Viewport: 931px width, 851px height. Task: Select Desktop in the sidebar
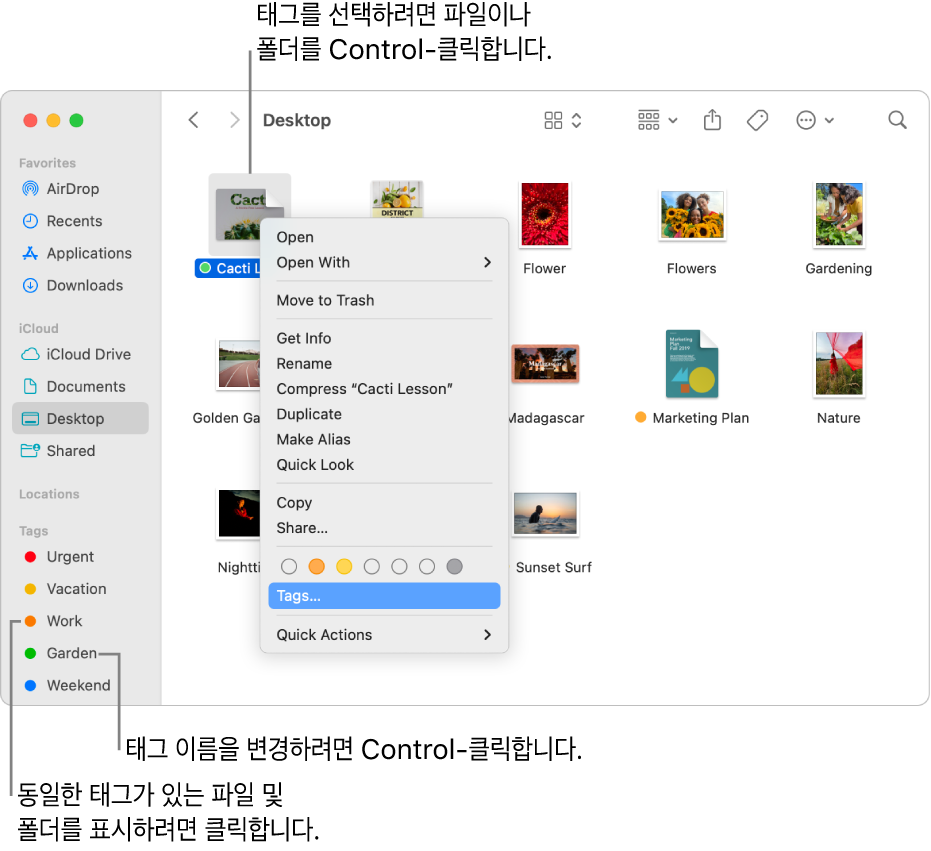tap(80, 419)
